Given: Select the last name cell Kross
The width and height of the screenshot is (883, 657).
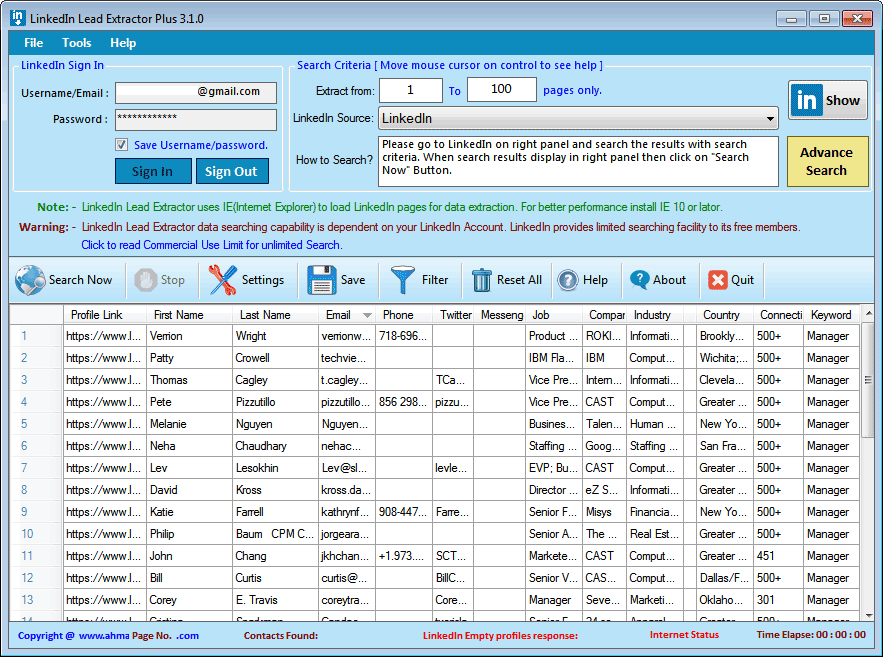Looking at the screenshot, I should tap(275, 490).
